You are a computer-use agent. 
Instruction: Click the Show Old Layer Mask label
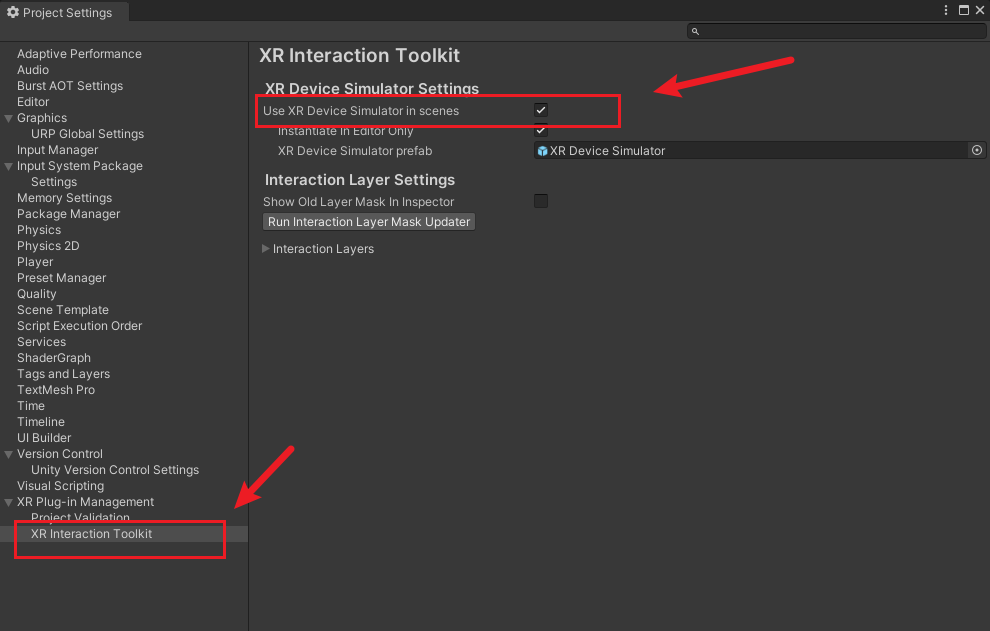(x=359, y=201)
